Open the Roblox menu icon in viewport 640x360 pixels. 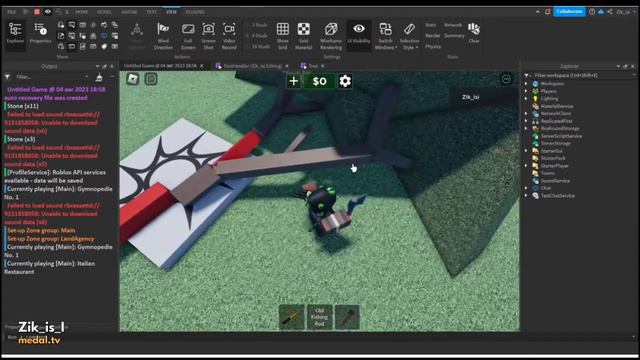click(133, 79)
